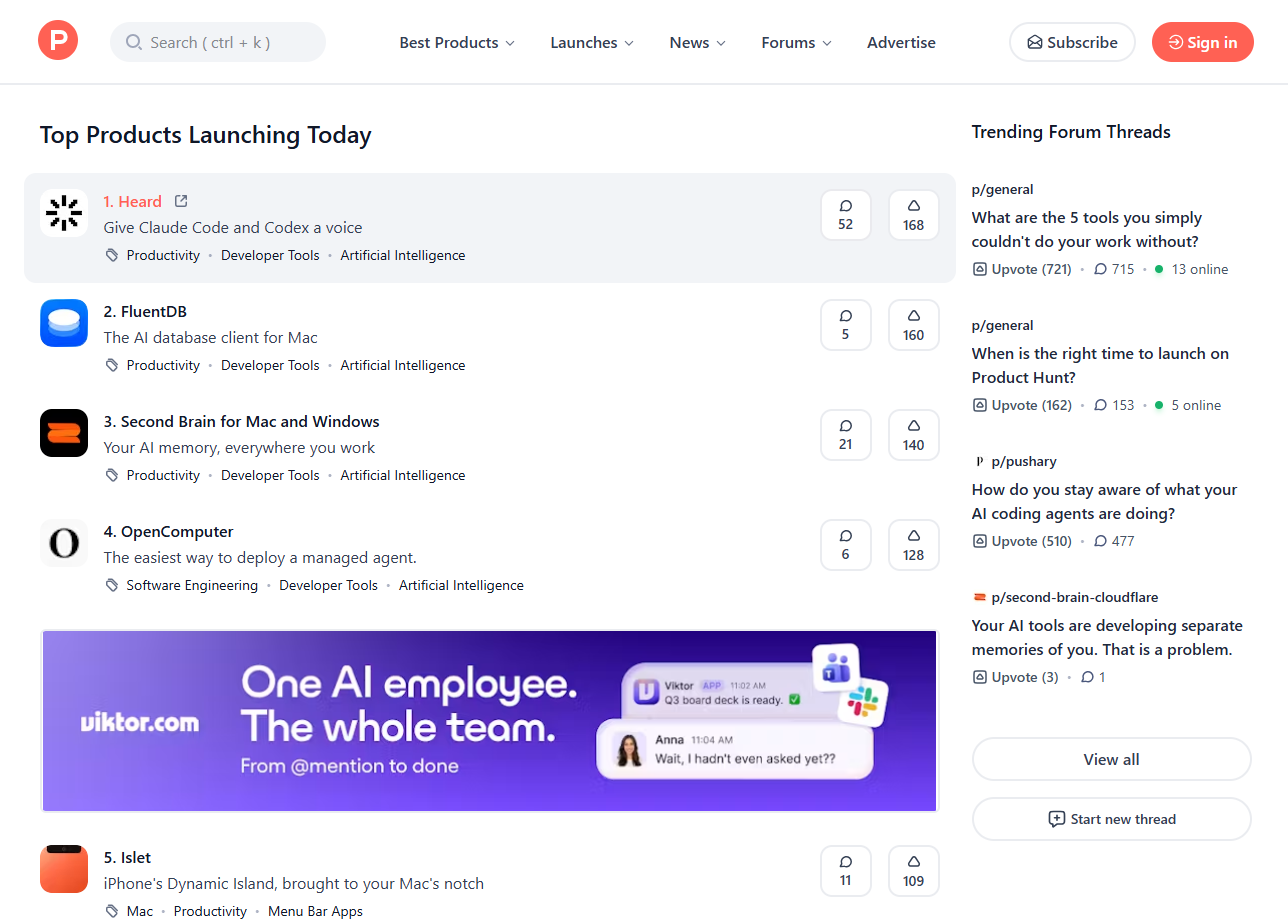Click the '5 online' indicator
This screenshot has width=1288, height=919.
[x=1188, y=405]
